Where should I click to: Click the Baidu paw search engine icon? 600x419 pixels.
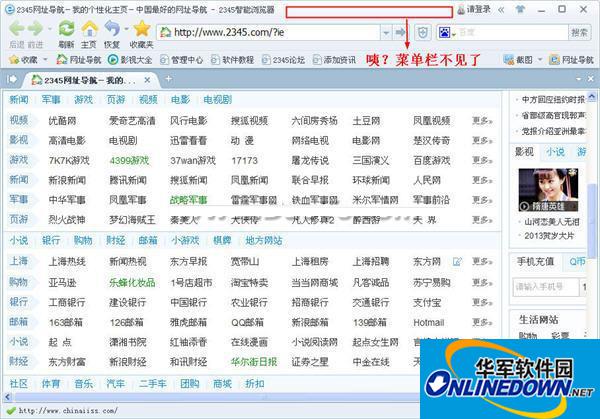444,33
